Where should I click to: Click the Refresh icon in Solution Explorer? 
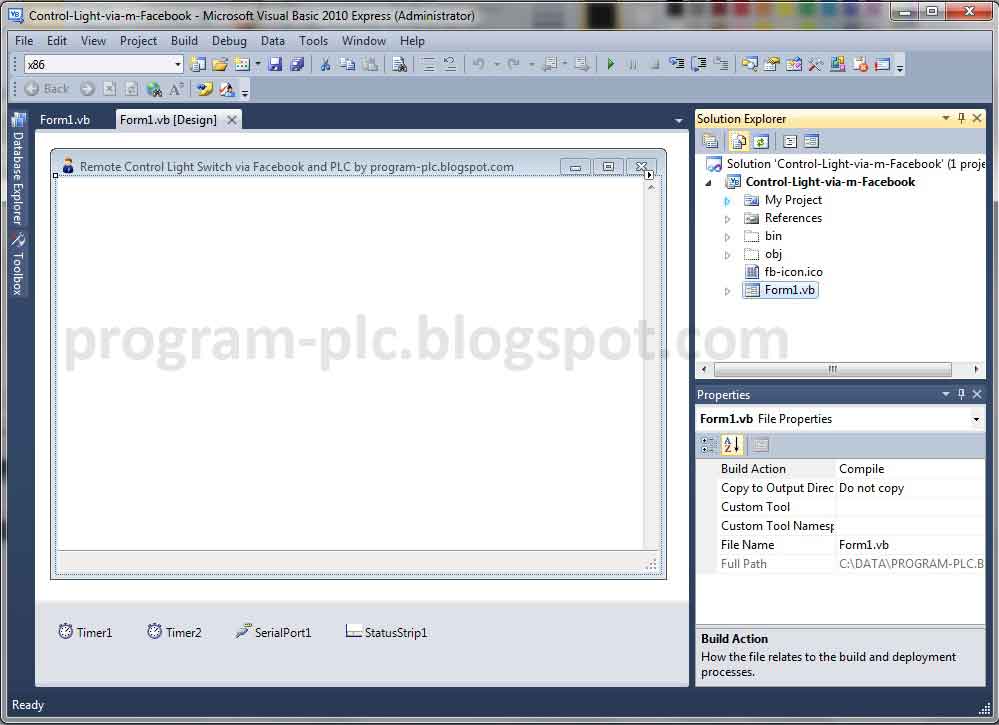pos(761,141)
